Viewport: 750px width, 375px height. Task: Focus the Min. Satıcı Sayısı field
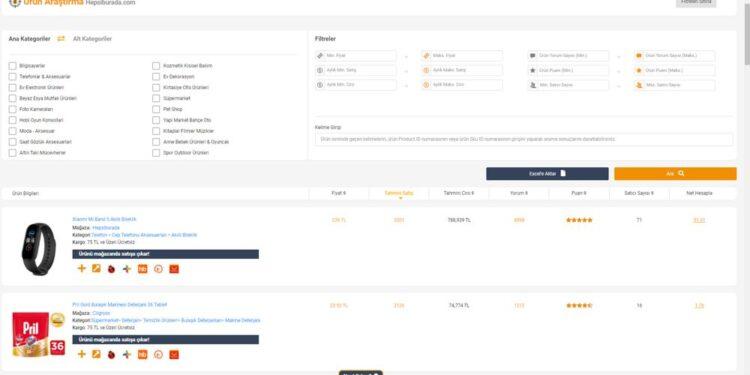pos(568,85)
